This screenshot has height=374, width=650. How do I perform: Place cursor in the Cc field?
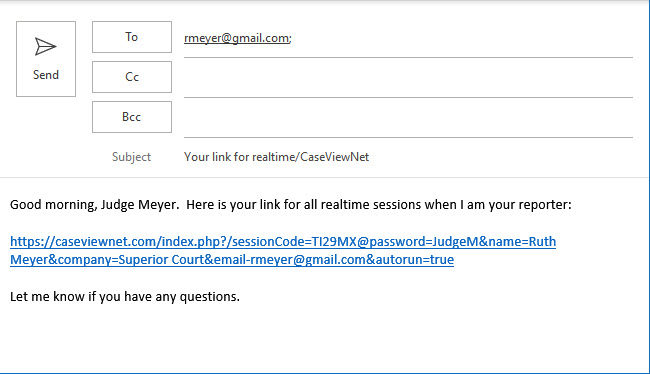tap(408, 79)
